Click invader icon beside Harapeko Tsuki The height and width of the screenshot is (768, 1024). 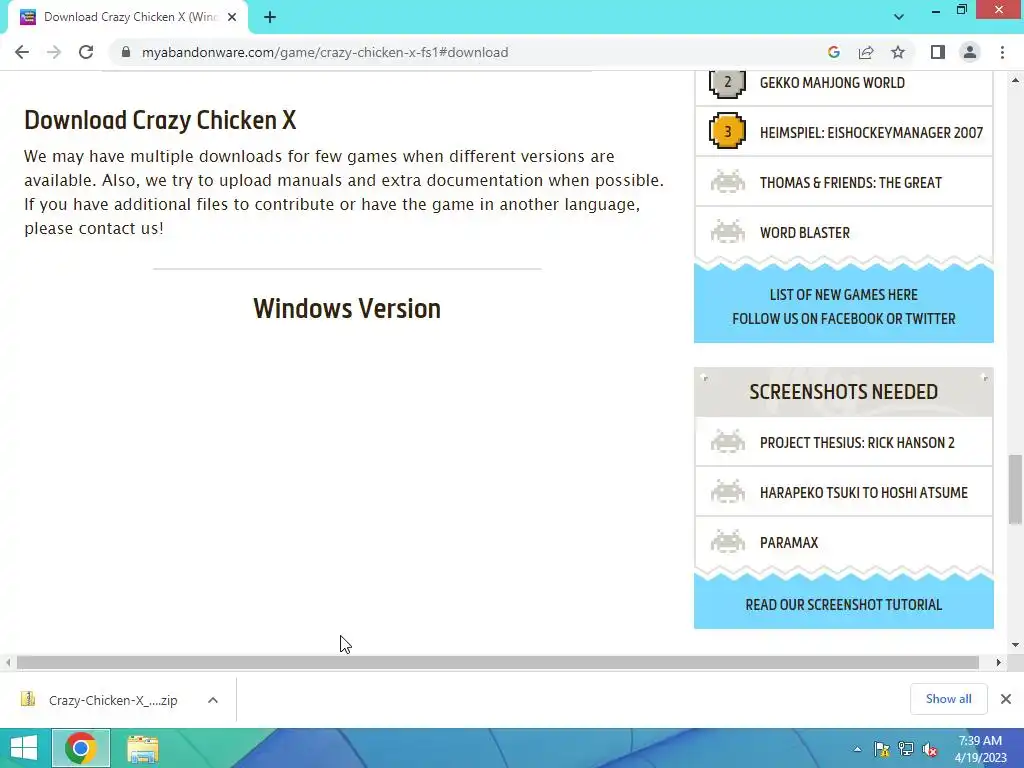coord(728,492)
